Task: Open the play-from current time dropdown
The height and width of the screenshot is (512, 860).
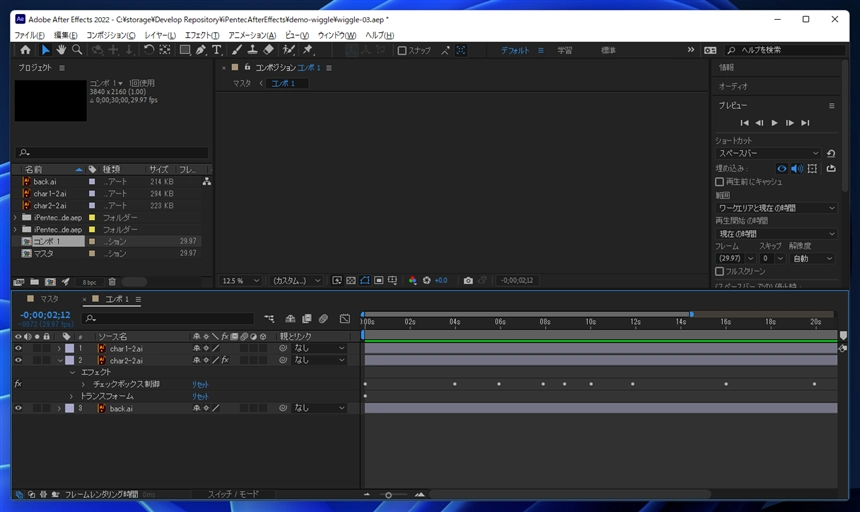Action: click(776, 234)
